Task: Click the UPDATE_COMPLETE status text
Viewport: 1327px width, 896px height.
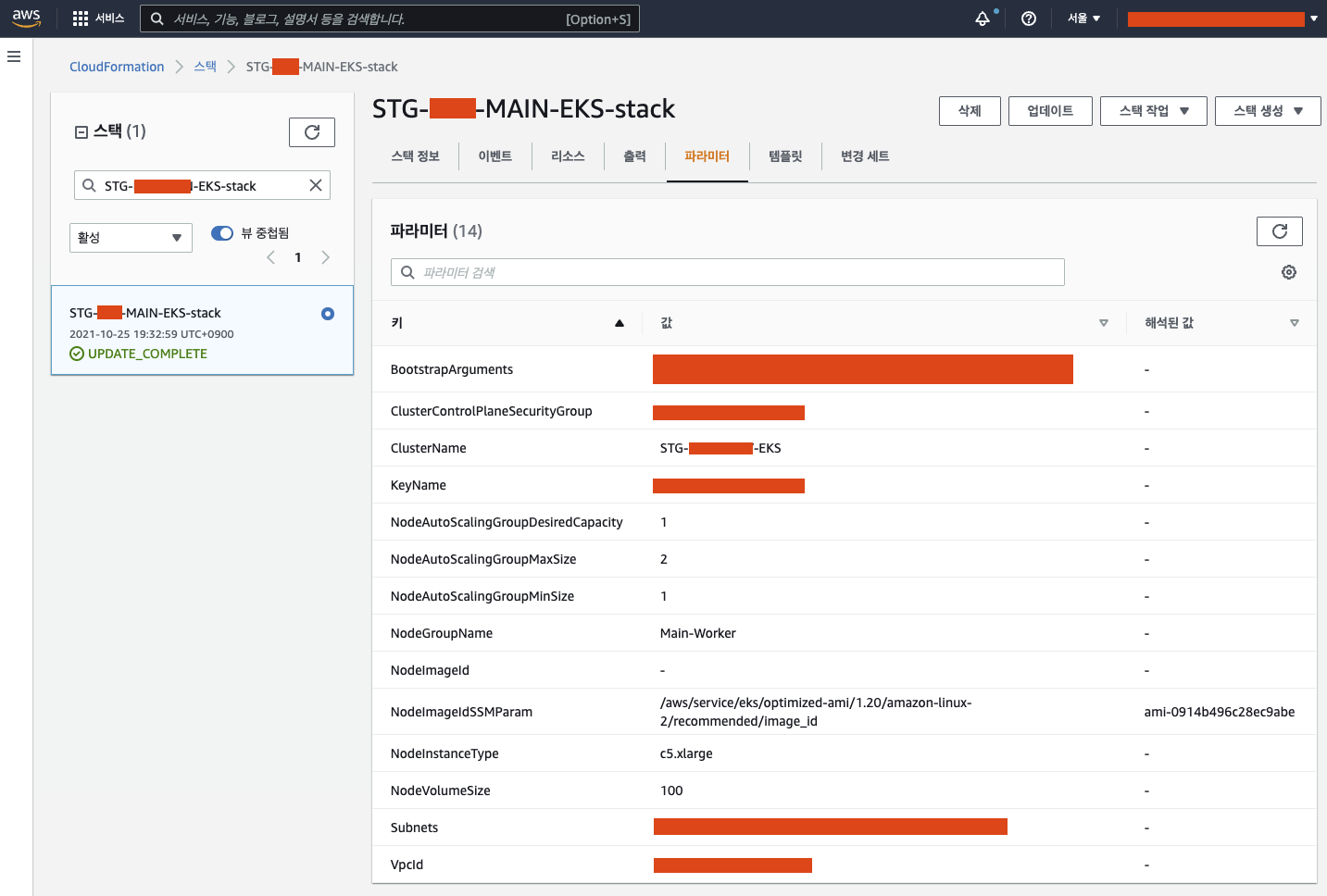Action: (x=147, y=354)
